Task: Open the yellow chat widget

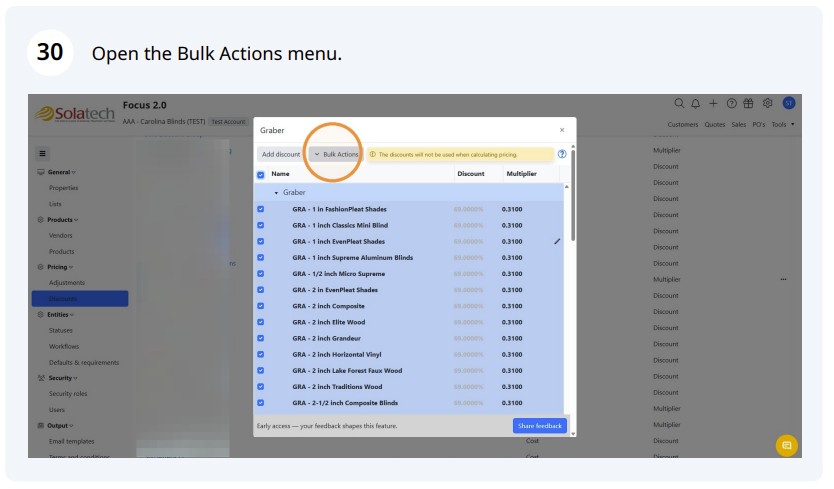Action: pyautogui.click(x=787, y=445)
